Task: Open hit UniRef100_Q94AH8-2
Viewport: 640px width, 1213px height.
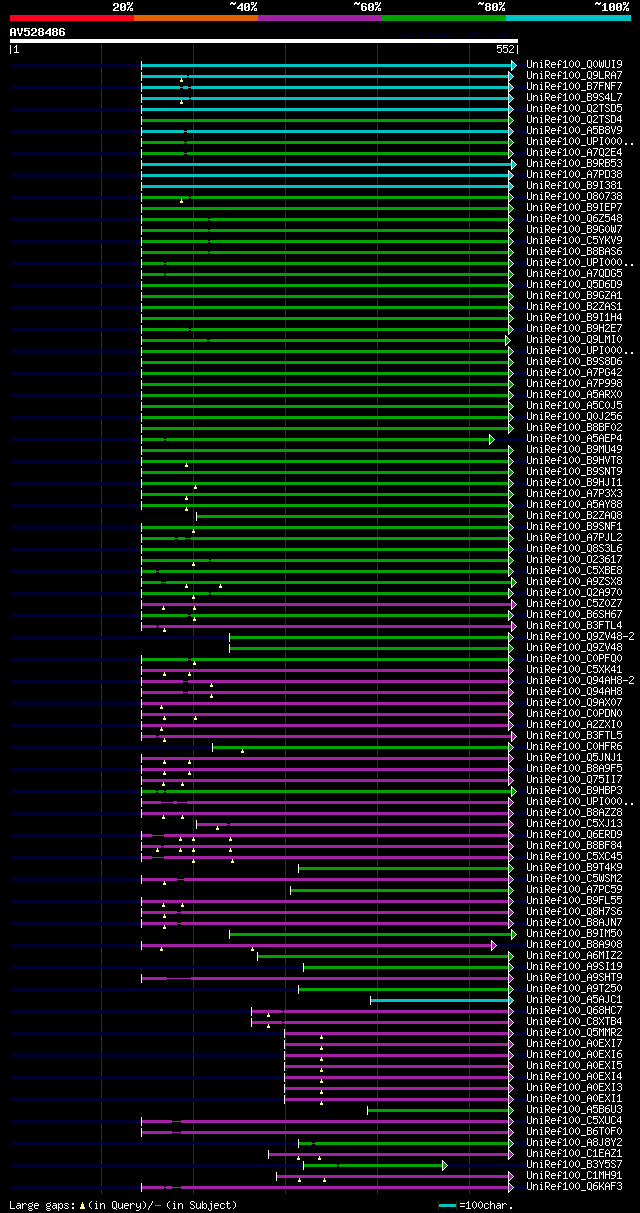Action: [581, 681]
